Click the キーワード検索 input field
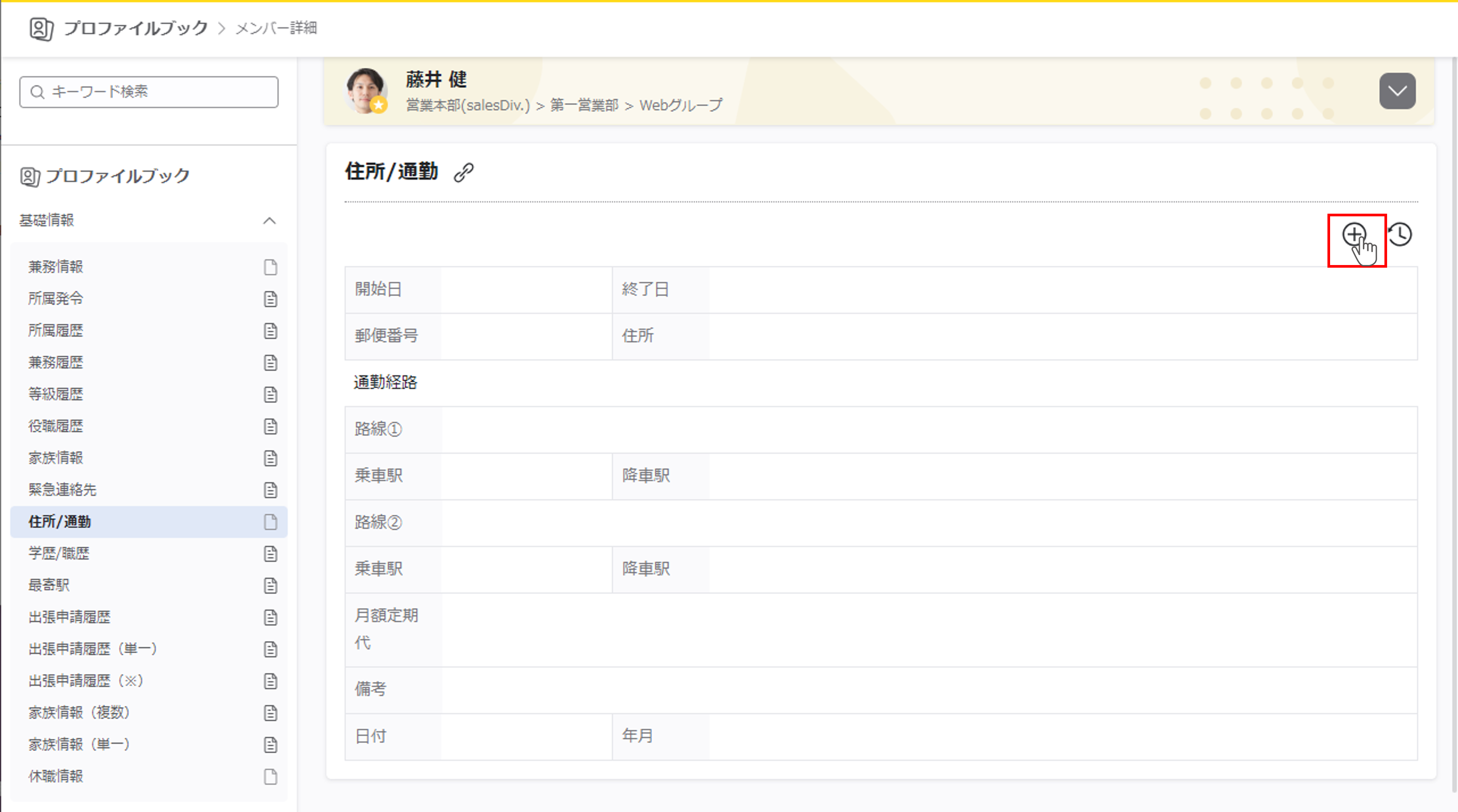 (149, 92)
